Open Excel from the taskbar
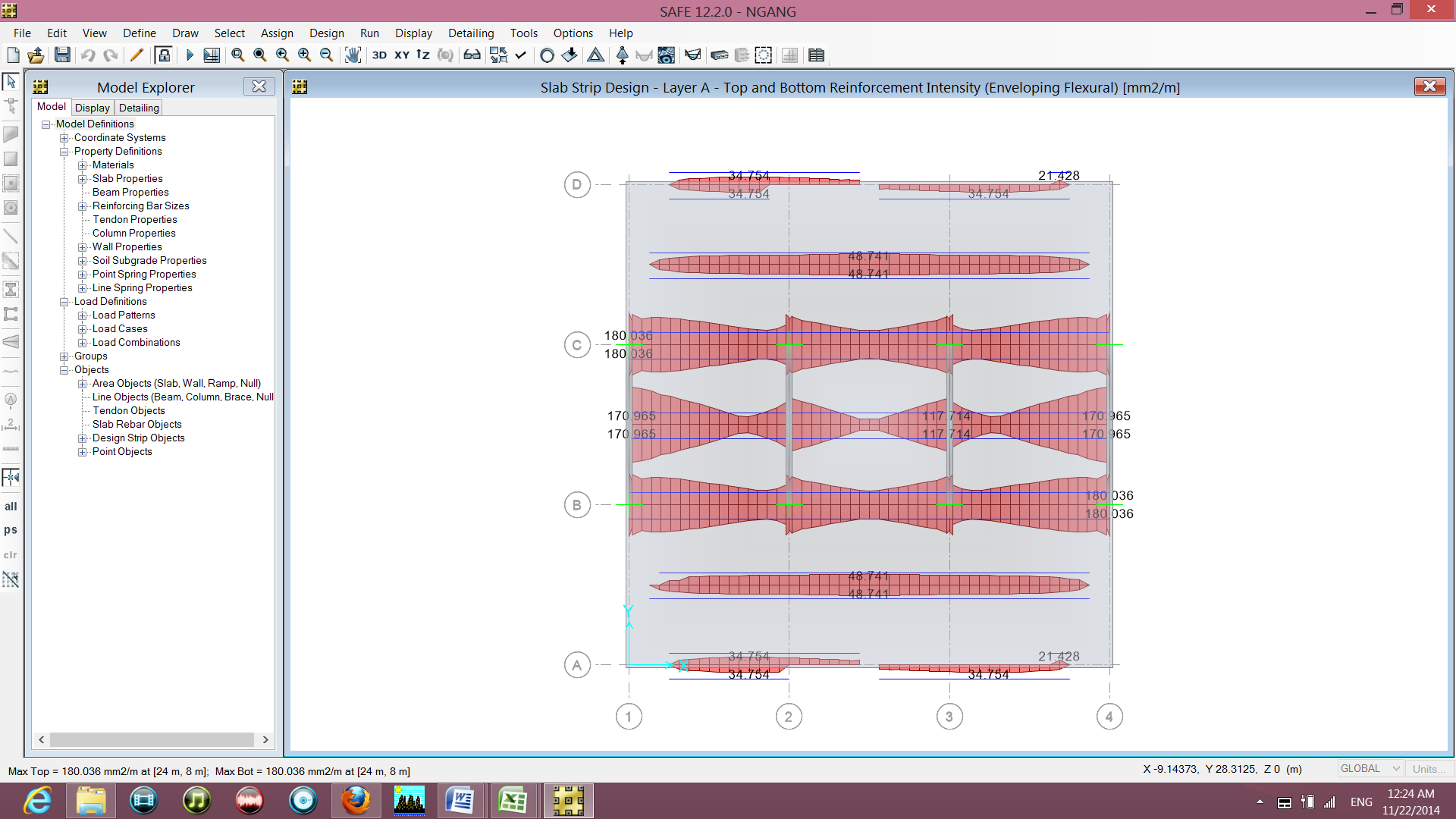The width and height of the screenshot is (1456, 819). tap(513, 801)
